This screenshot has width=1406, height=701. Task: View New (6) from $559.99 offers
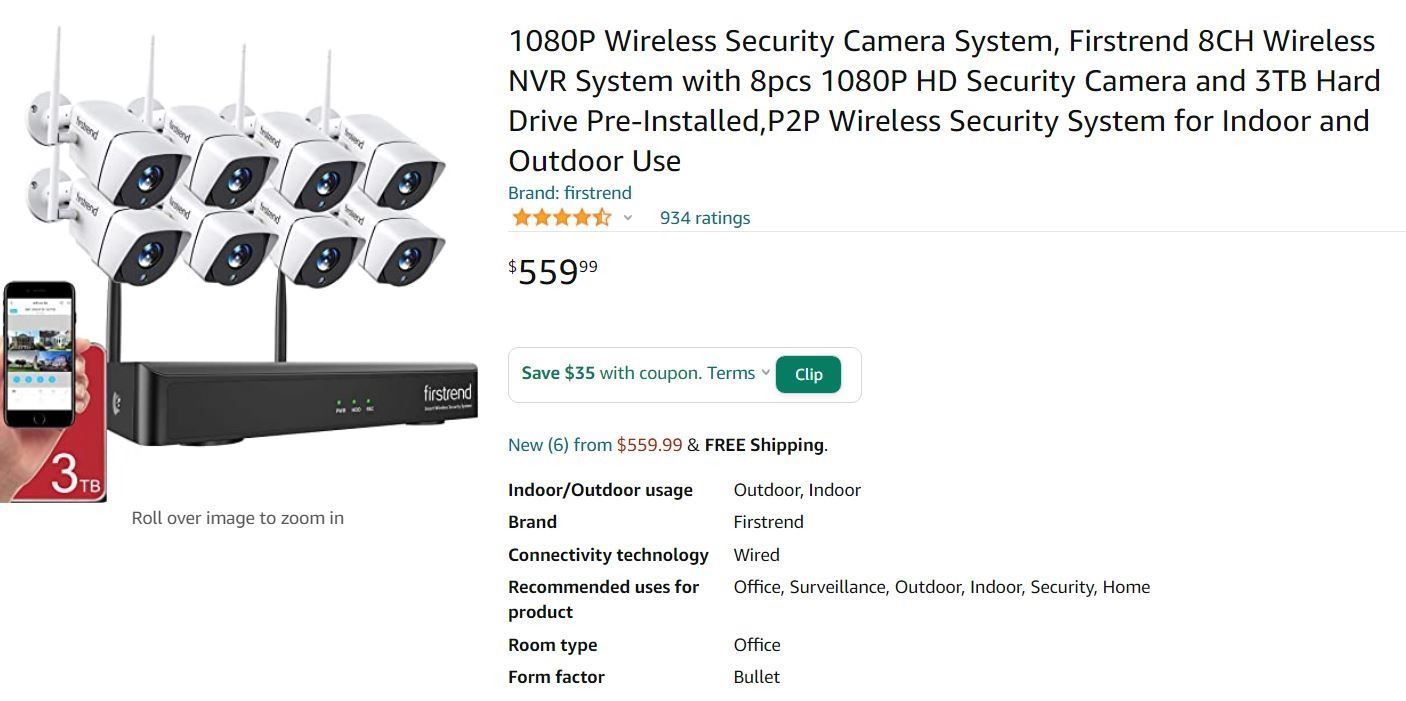click(595, 445)
